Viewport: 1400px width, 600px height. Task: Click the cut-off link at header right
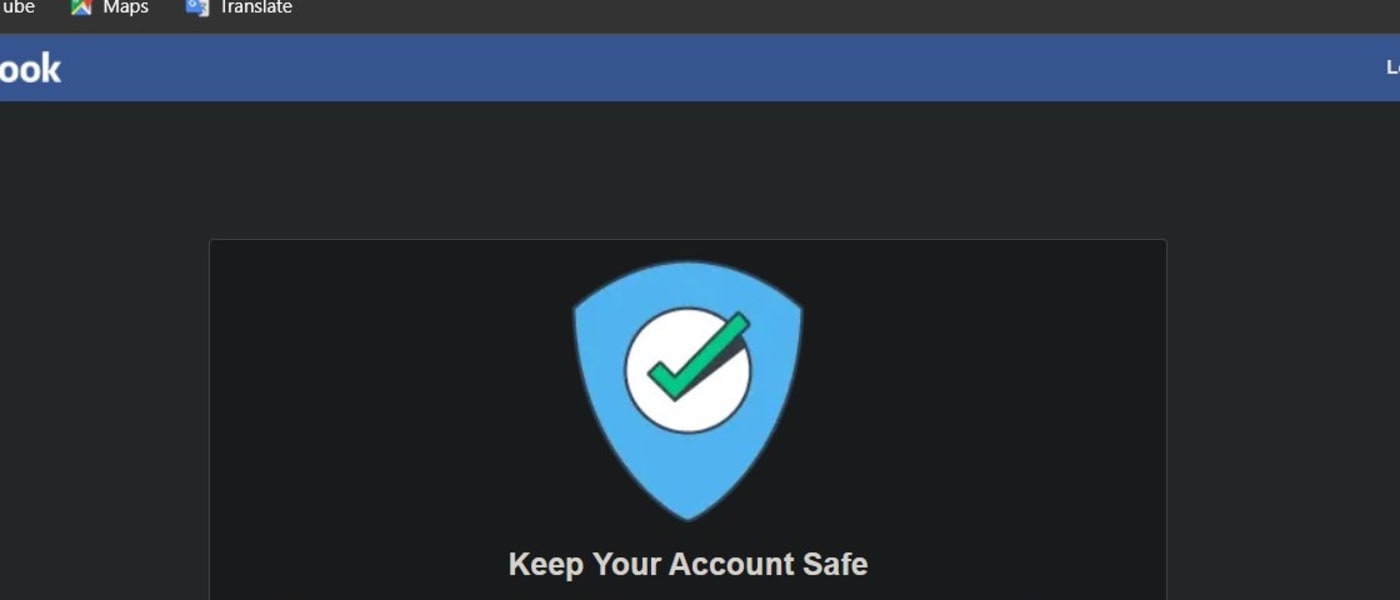[x=1392, y=67]
